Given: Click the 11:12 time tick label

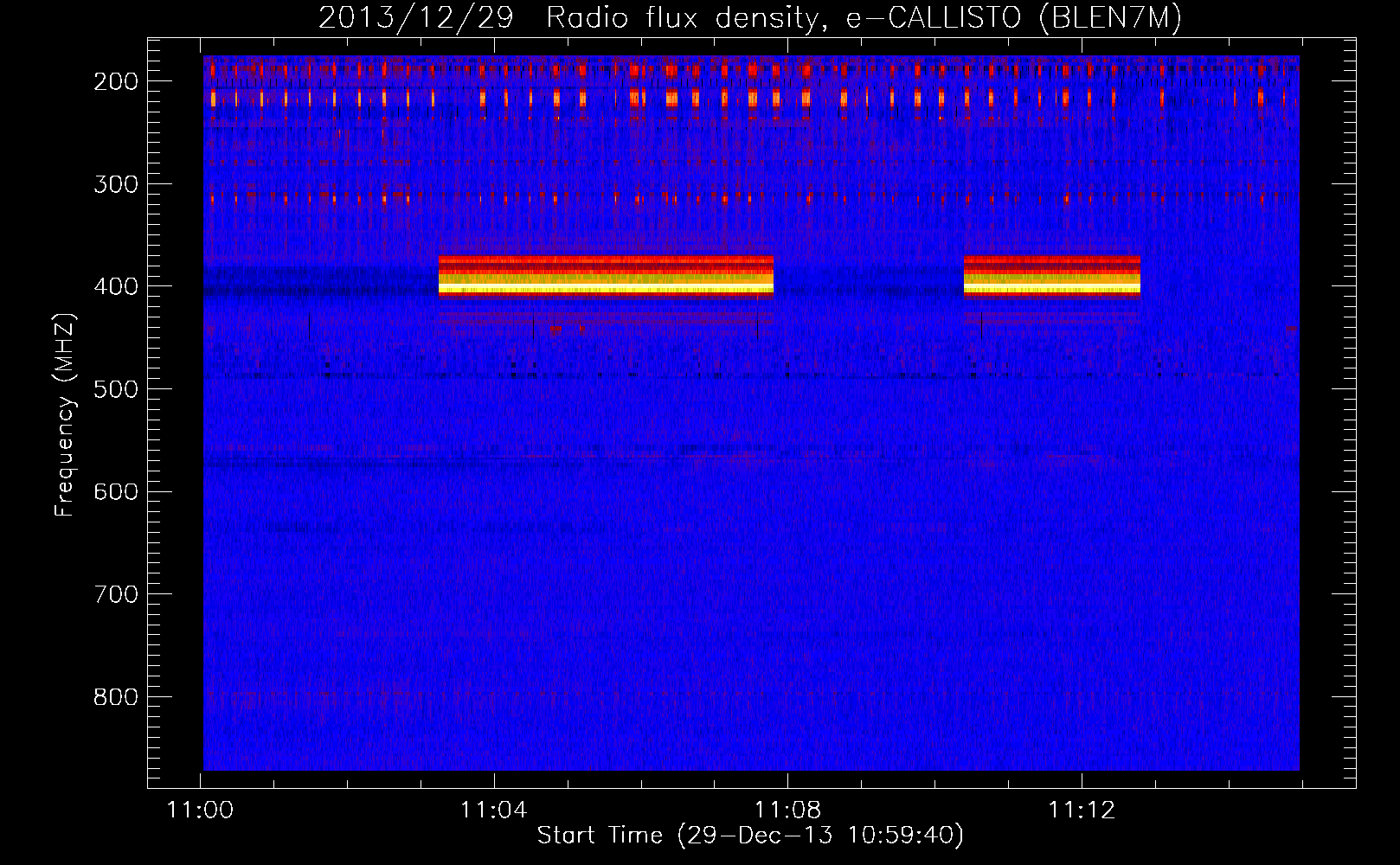Looking at the screenshot, I should (1082, 811).
